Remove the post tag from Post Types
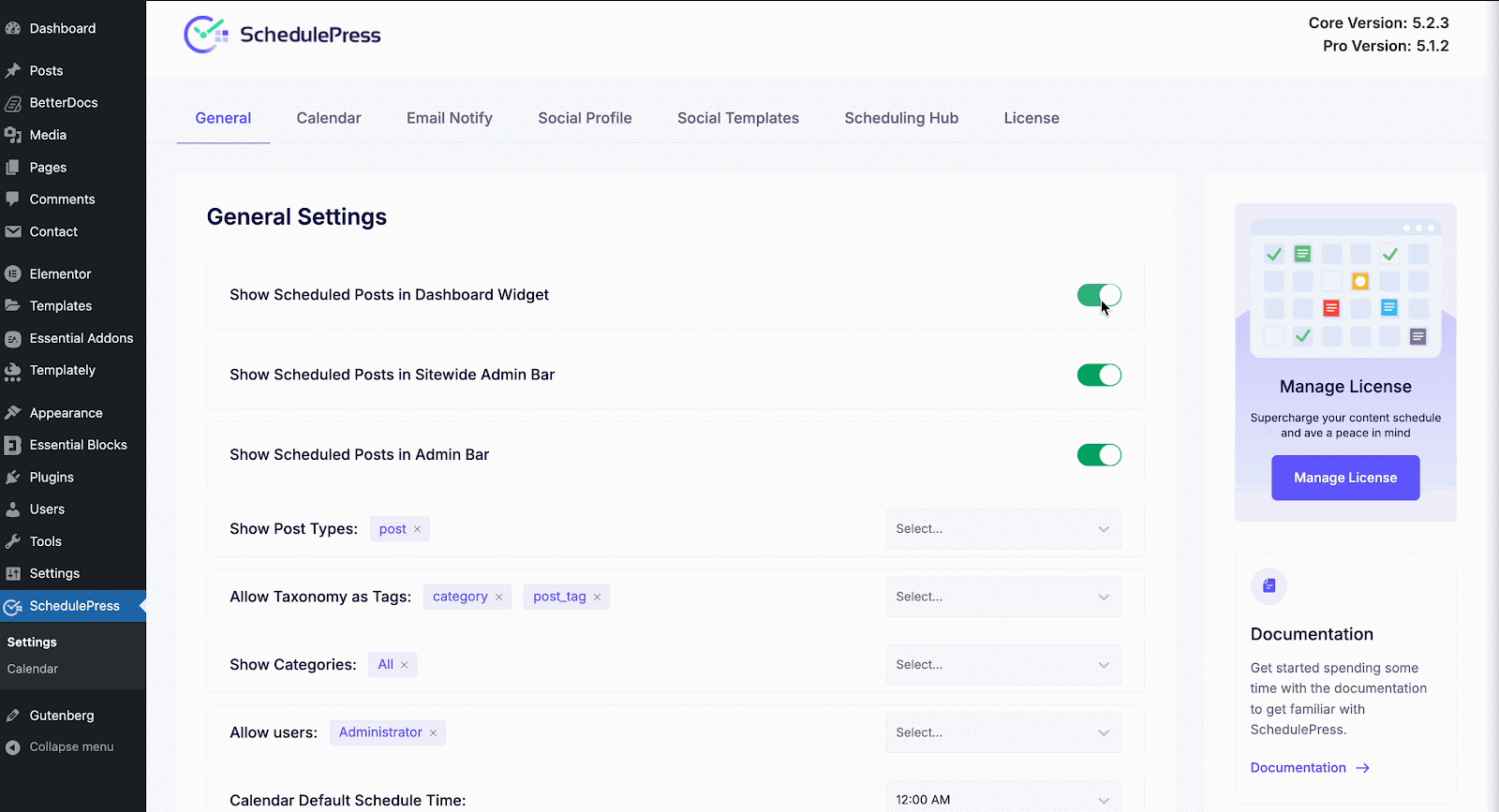The width and height of the screenshot is (1499, 812). point(417,529)
